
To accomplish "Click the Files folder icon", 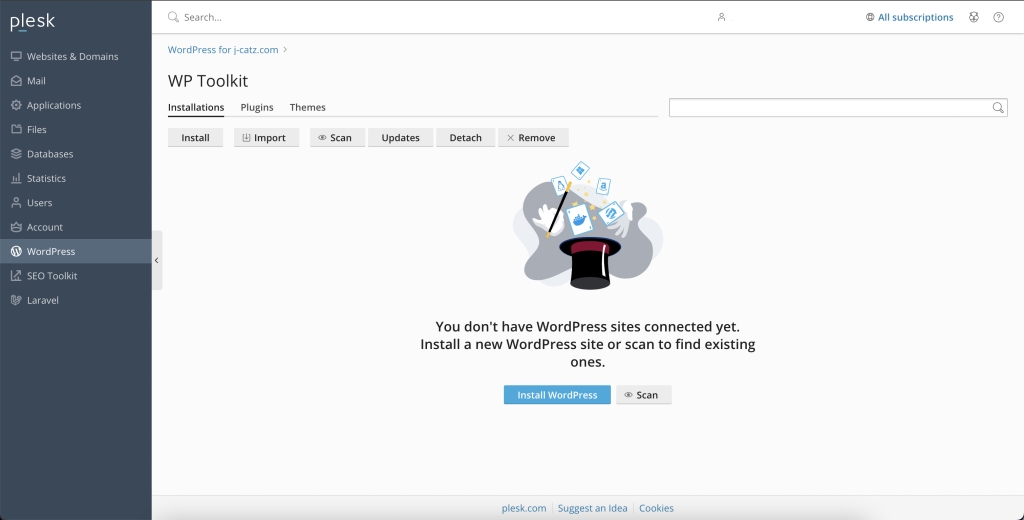I will pos(16,129).
